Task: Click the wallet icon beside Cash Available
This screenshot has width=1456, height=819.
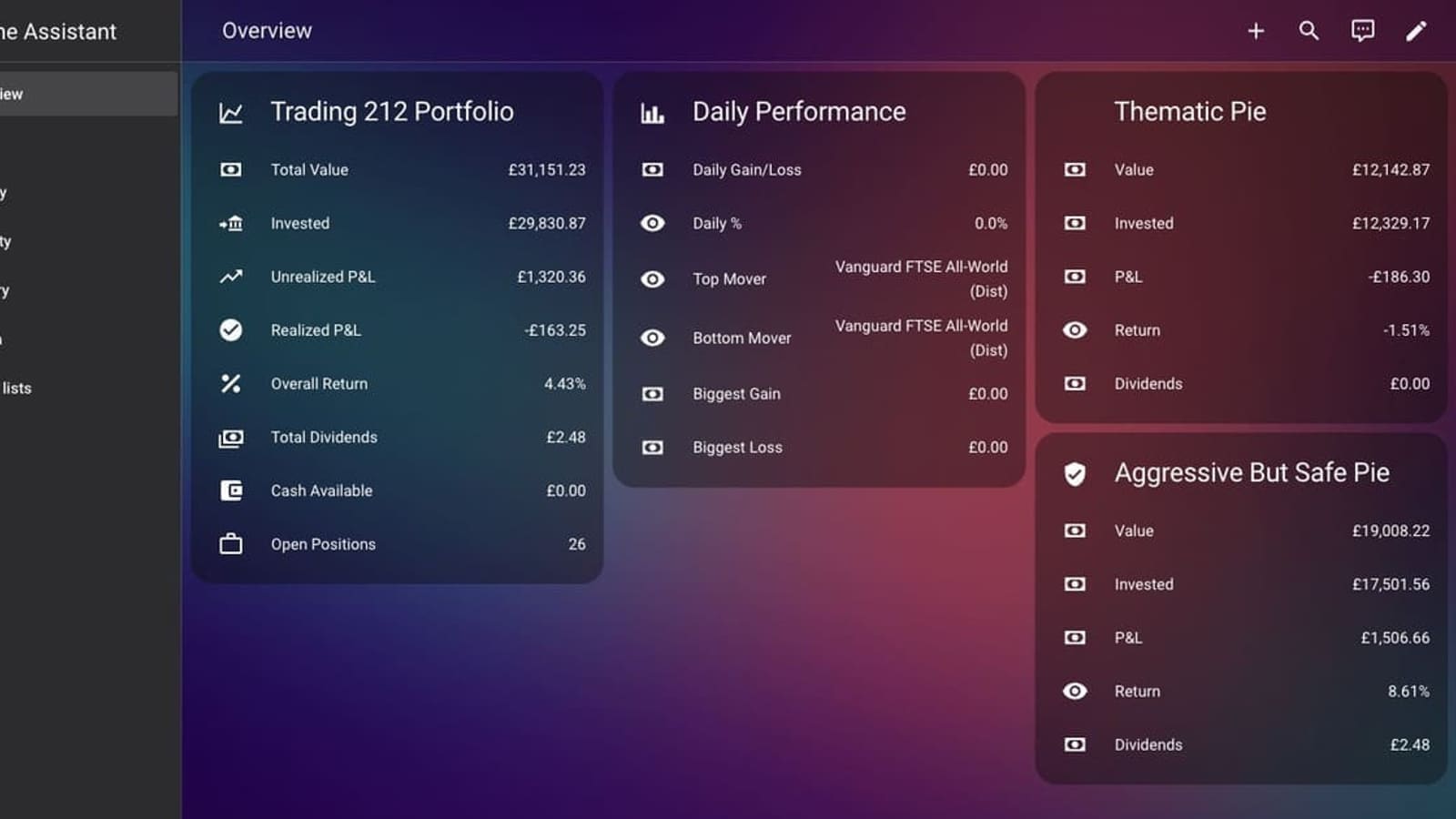Action: 231,491
